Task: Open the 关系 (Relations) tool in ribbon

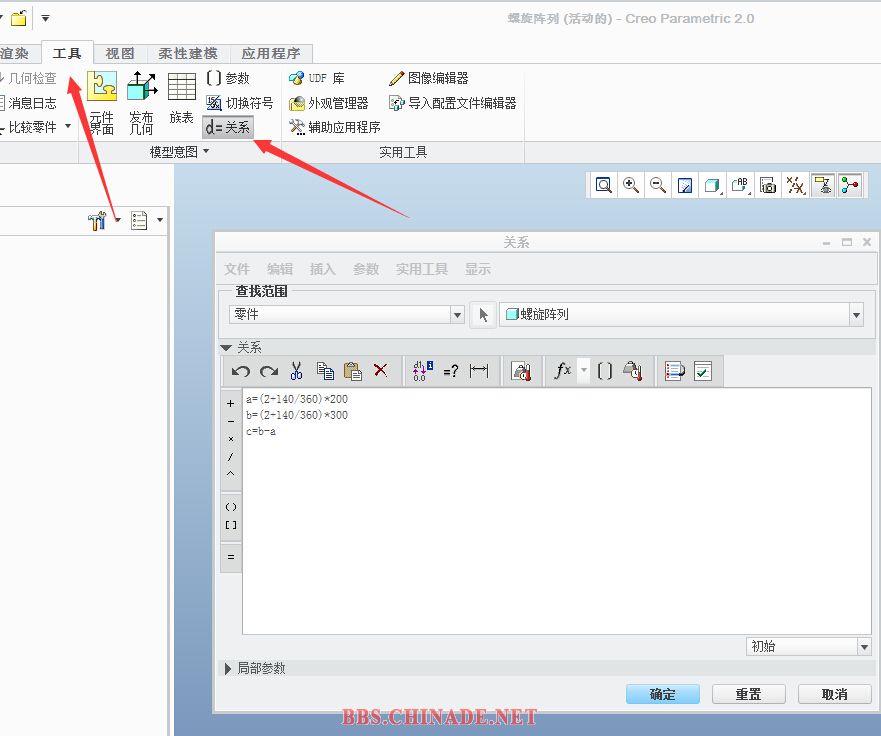Action: coord(228,128)
